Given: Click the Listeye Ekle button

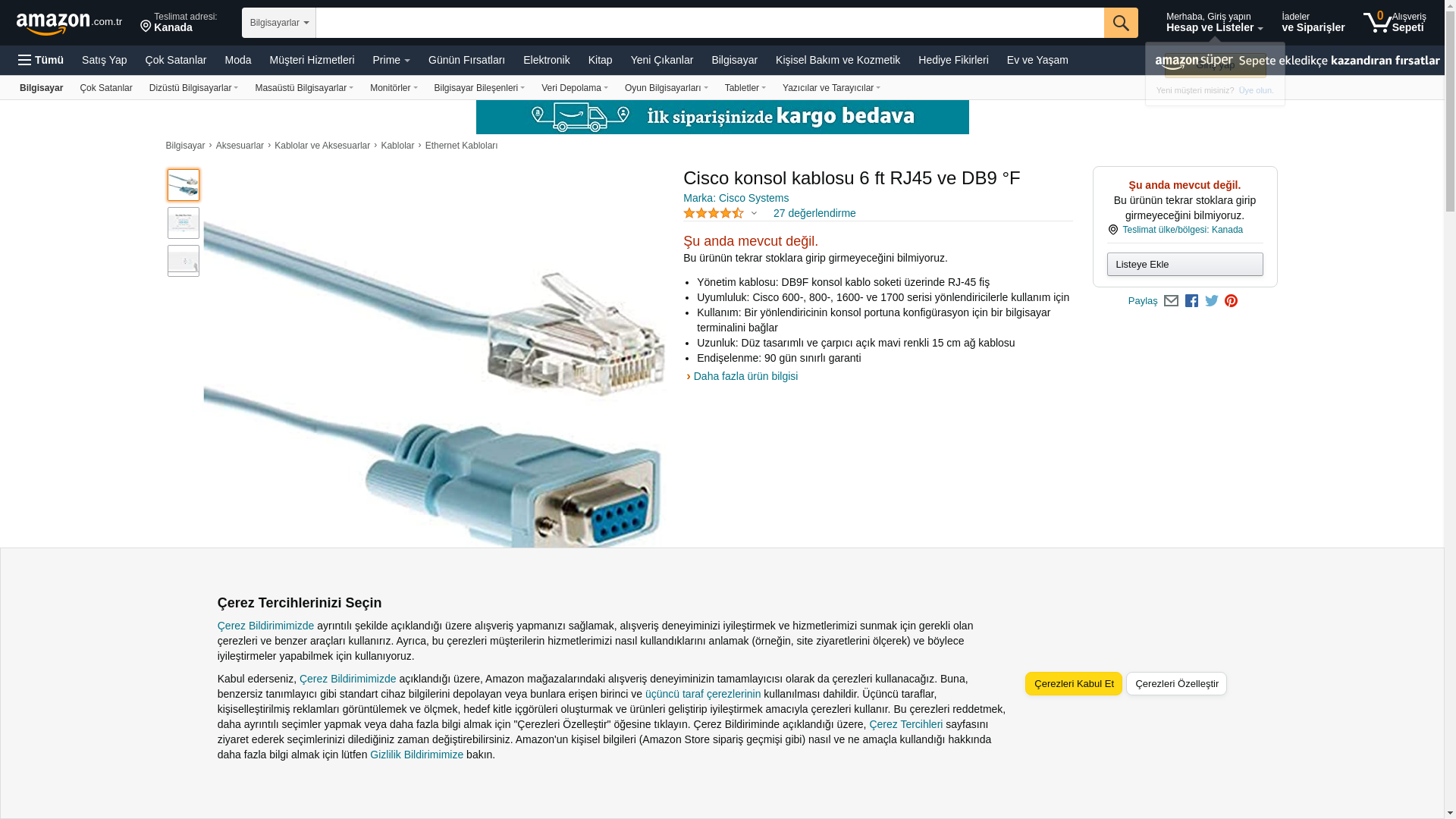Looking at the screenshot, I should [x=1185, y=264].
